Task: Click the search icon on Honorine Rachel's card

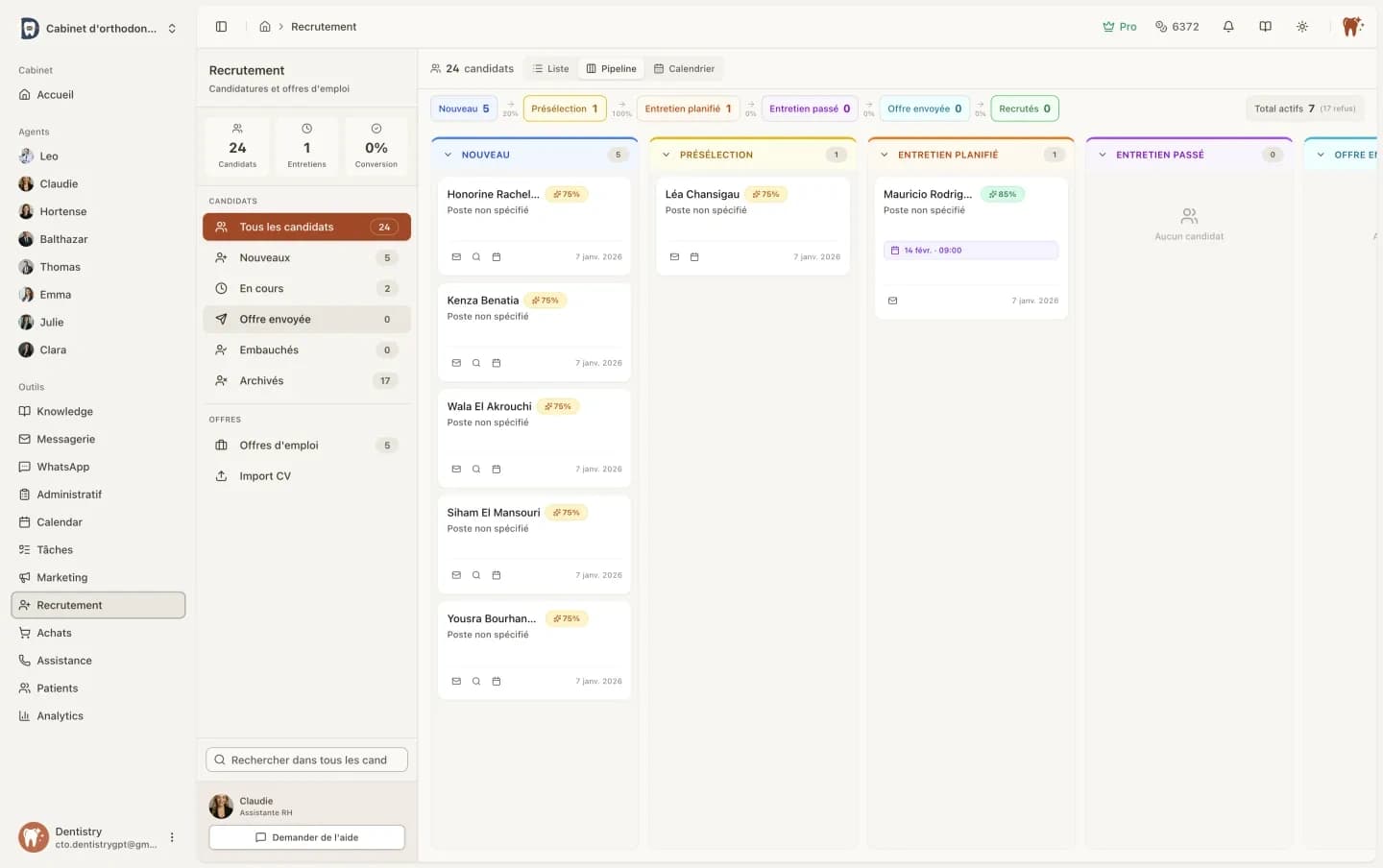Action: tap(476, 257)
